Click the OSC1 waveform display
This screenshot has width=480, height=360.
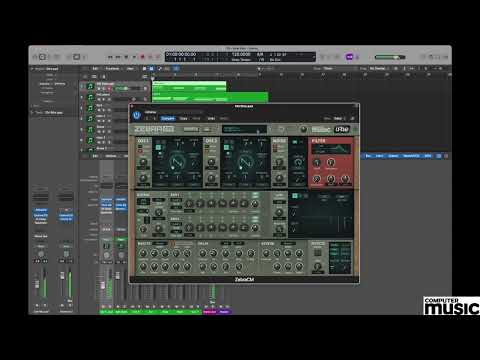(x=177, y=163)
